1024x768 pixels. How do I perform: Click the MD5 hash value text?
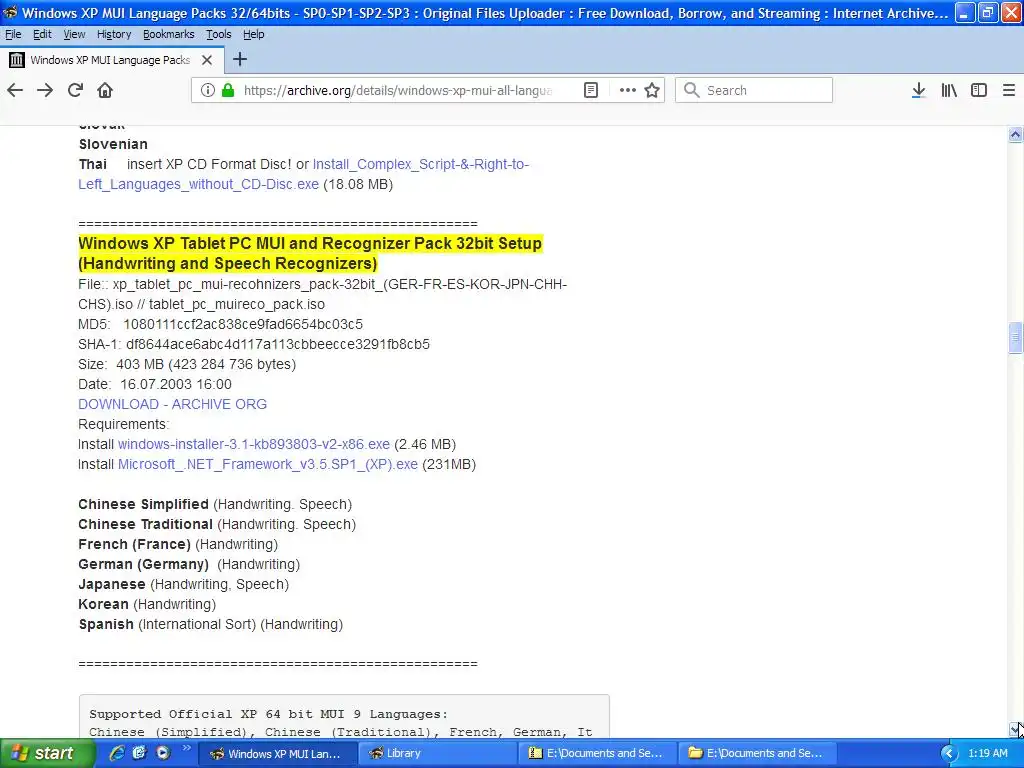tap(243, 325)
